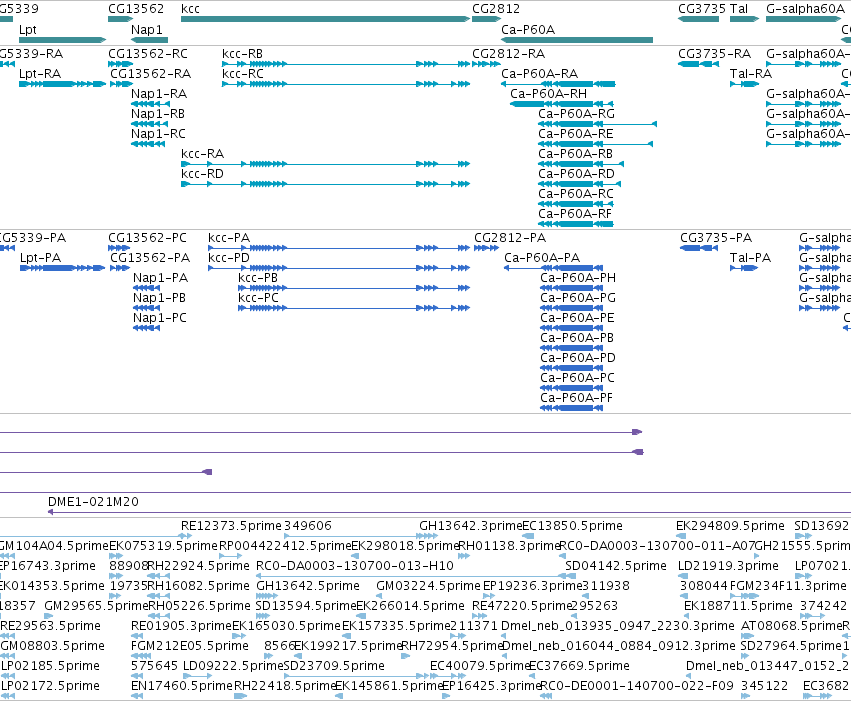This screenshot has height=701, width=851.
Task: Click the Ca-P60A-RC transcript label
Action: [576, 194]
